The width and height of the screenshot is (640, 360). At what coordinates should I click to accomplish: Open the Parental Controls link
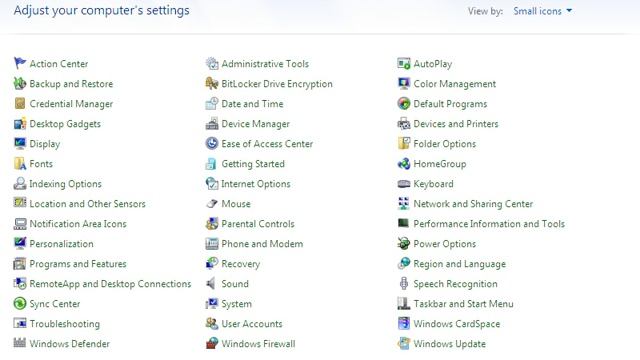coord(258,224)
